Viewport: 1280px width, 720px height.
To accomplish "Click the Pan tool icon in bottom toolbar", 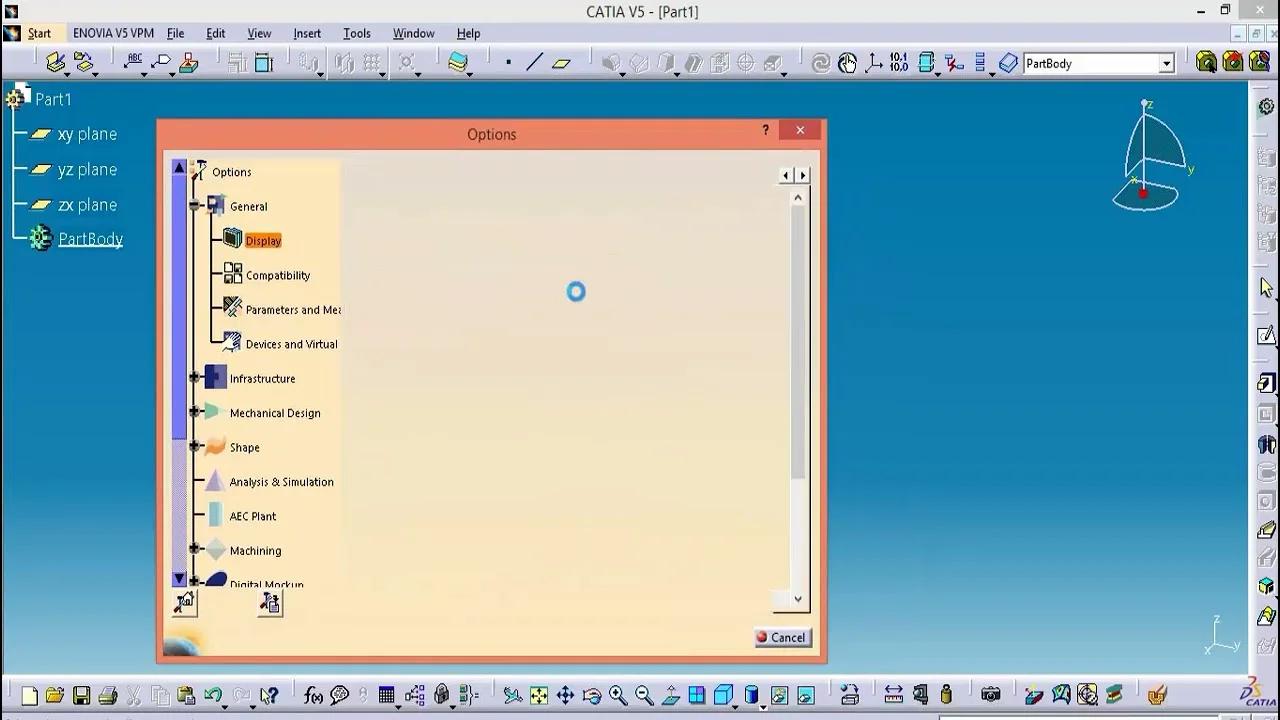I will coord(564,695).
